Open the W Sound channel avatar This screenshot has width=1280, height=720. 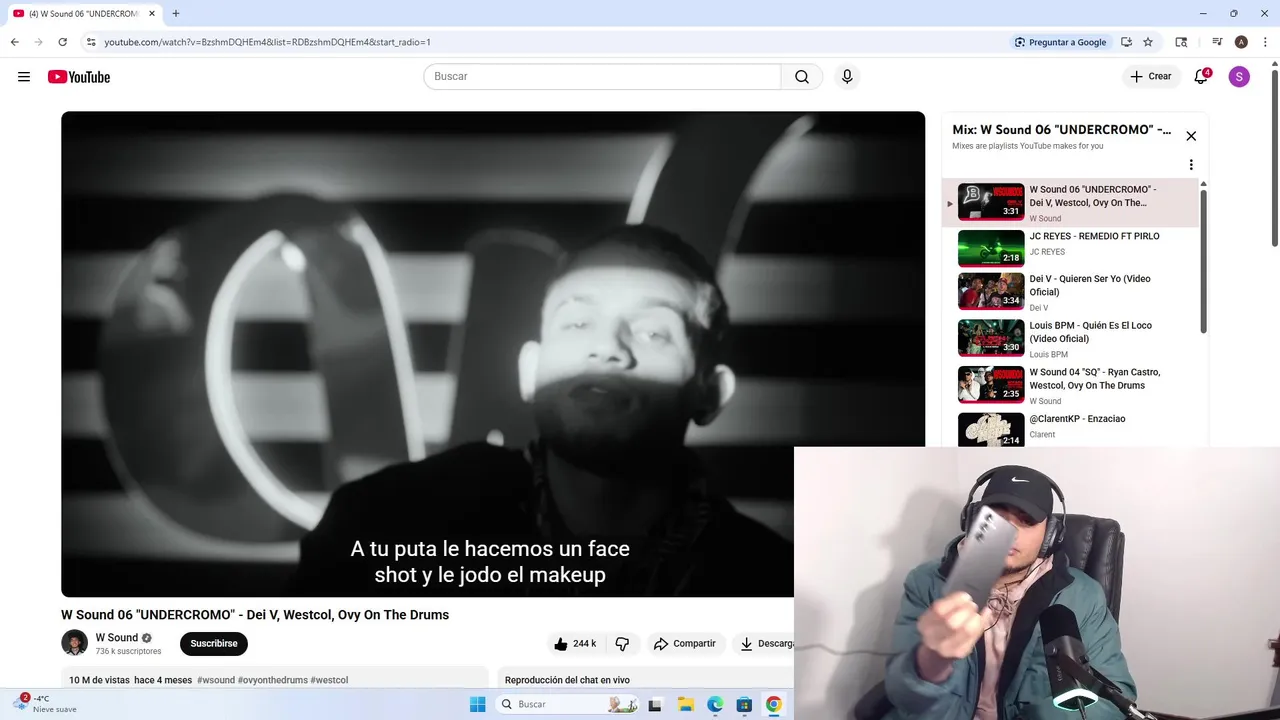(74, 643)
